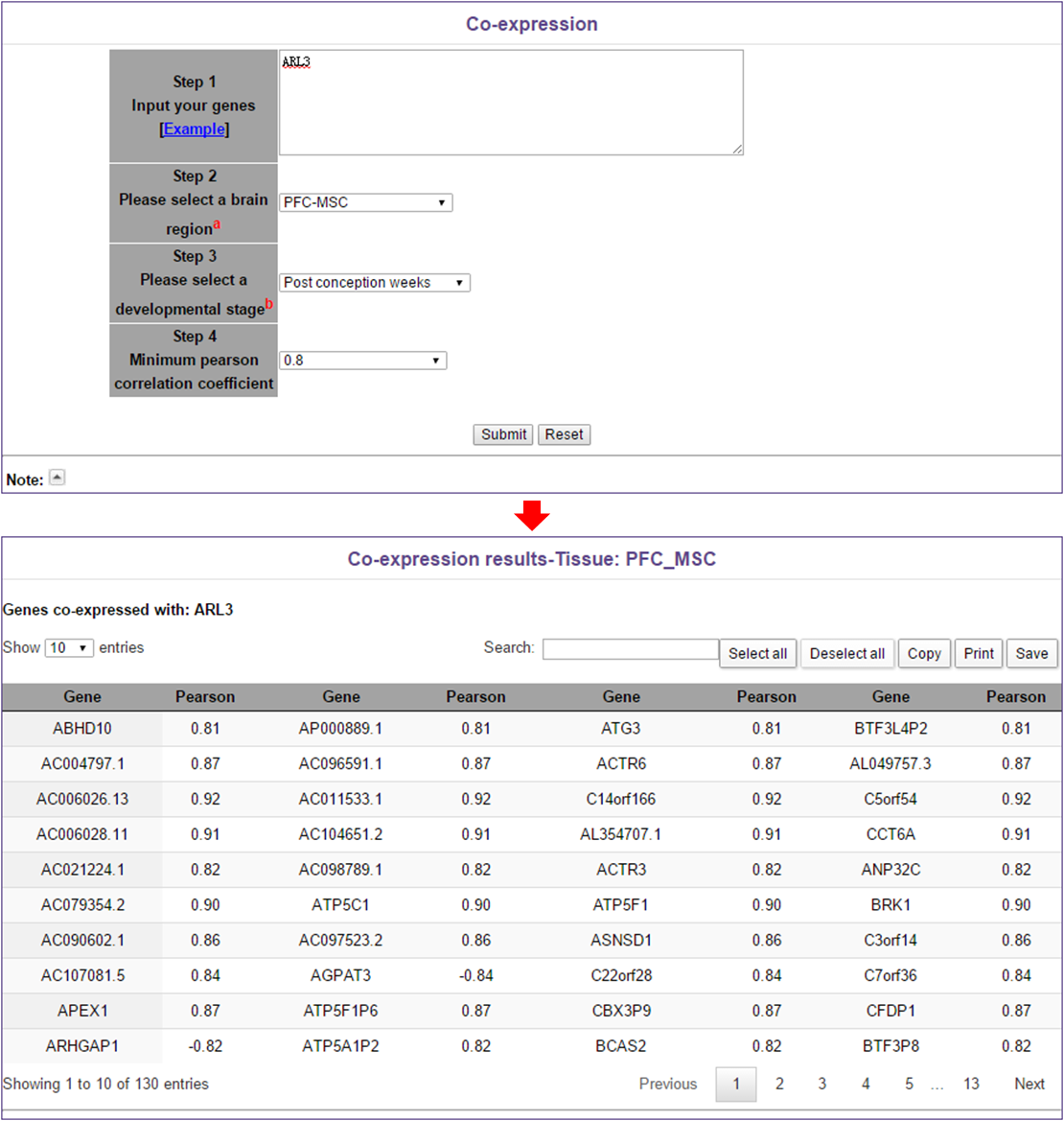Image resolution: width=1064 pixels, height=1121 pixels.
Task: Select the AC004797.1 gene row
Action: (x=82, y=763)
